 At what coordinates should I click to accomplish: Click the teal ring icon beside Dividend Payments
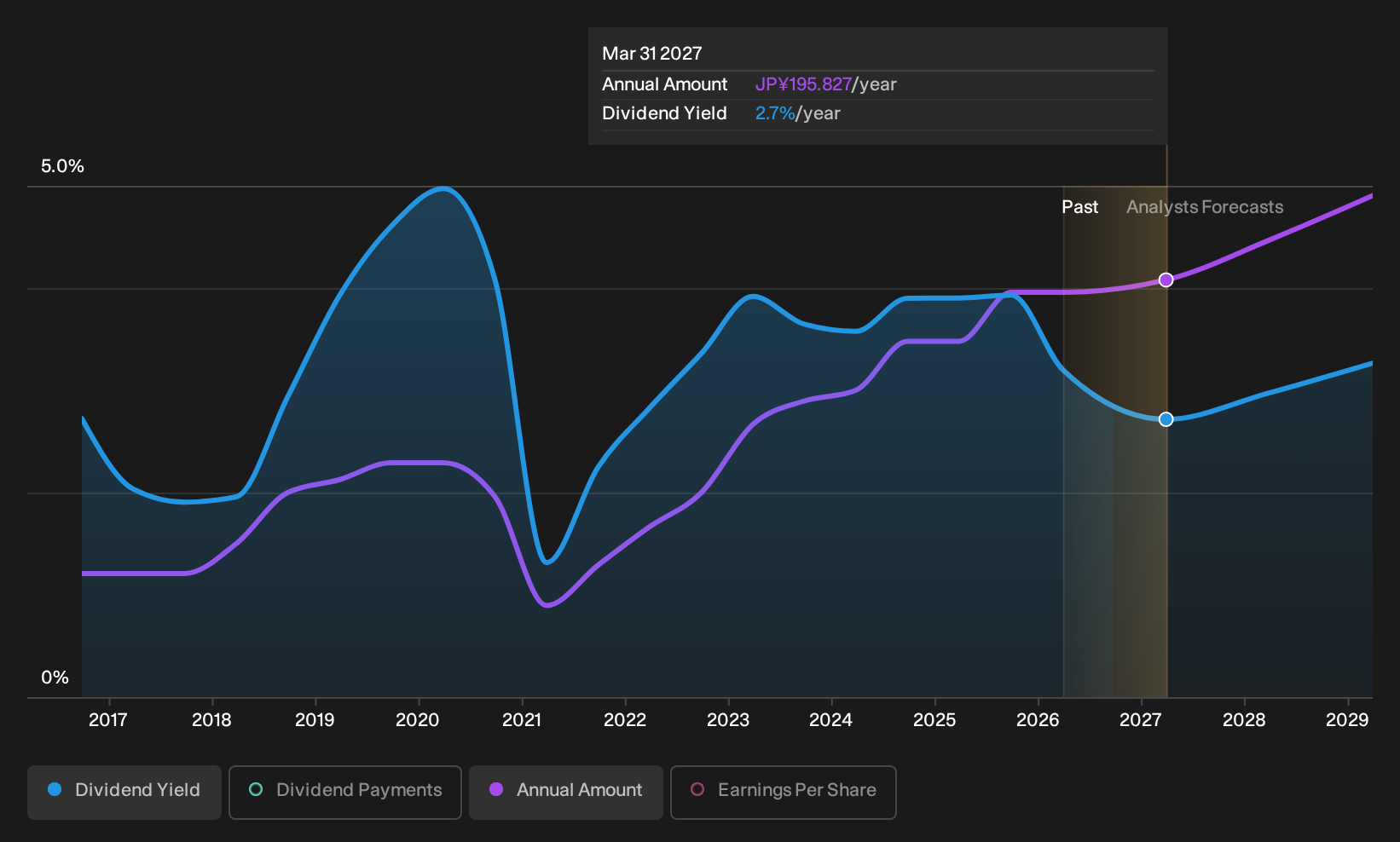(x=256, y=789)
